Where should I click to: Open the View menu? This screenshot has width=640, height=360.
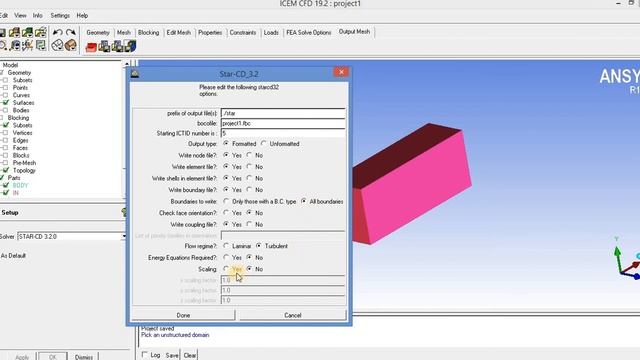point(20,16)
